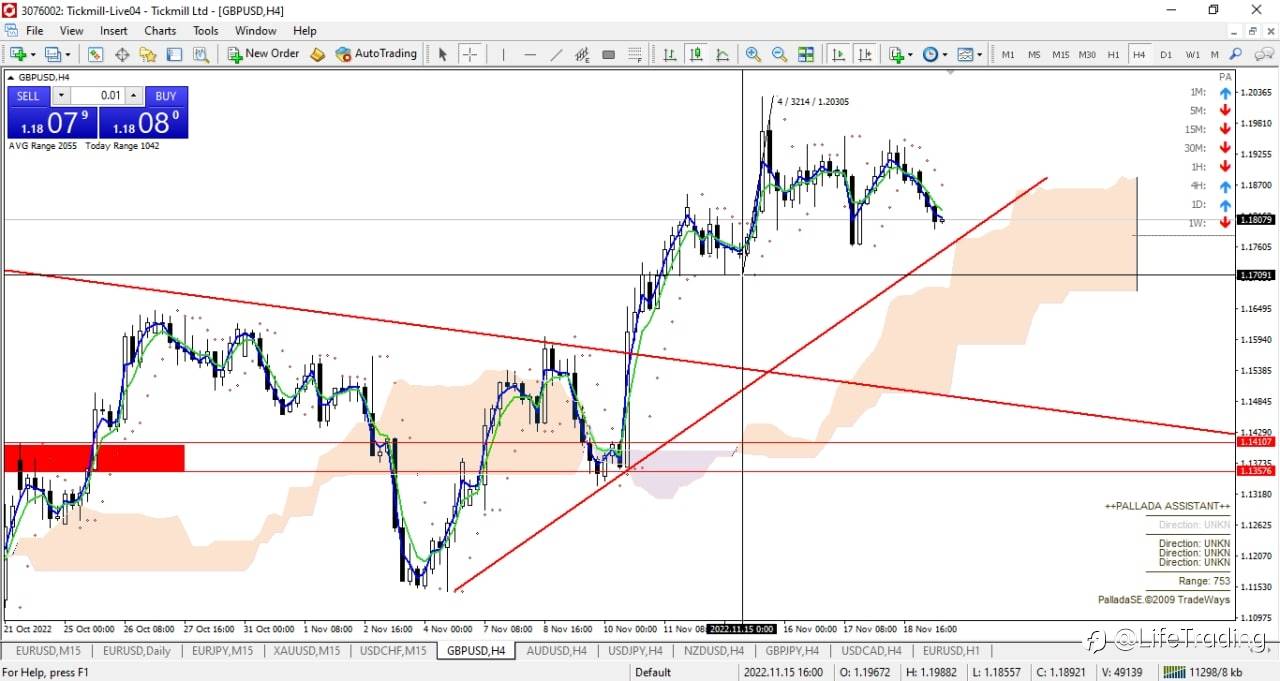Toggle the Terminal panel icon
This screenshot has width=1280, height=681.
click(174, 54)
